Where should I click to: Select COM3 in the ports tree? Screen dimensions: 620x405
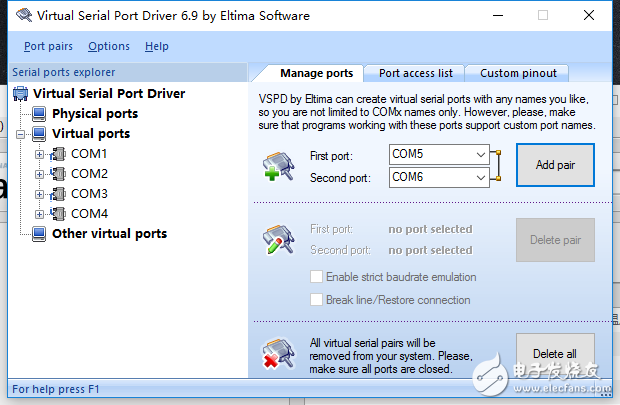pyautogui.click(x=89, y=194)
